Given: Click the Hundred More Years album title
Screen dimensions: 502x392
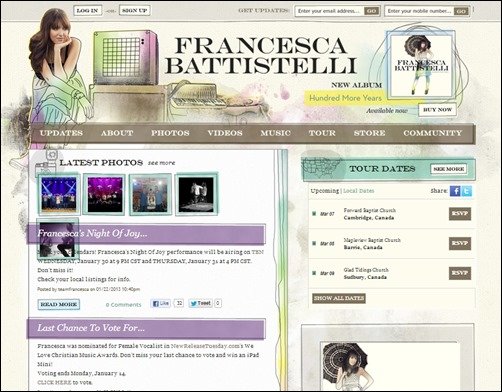Looking at the screenshot, I should coord(345,98).
